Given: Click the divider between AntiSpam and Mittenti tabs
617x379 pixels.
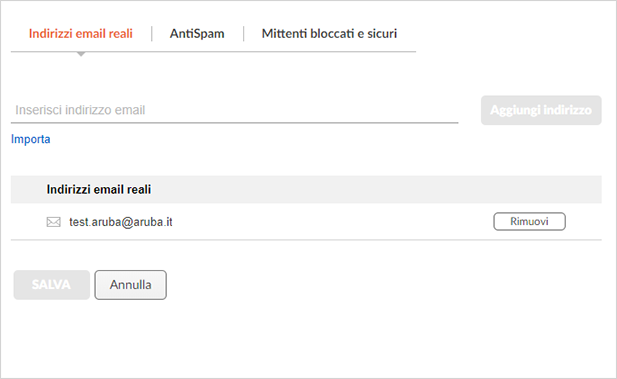Looking at the screenshot, I should click(244, 34).
